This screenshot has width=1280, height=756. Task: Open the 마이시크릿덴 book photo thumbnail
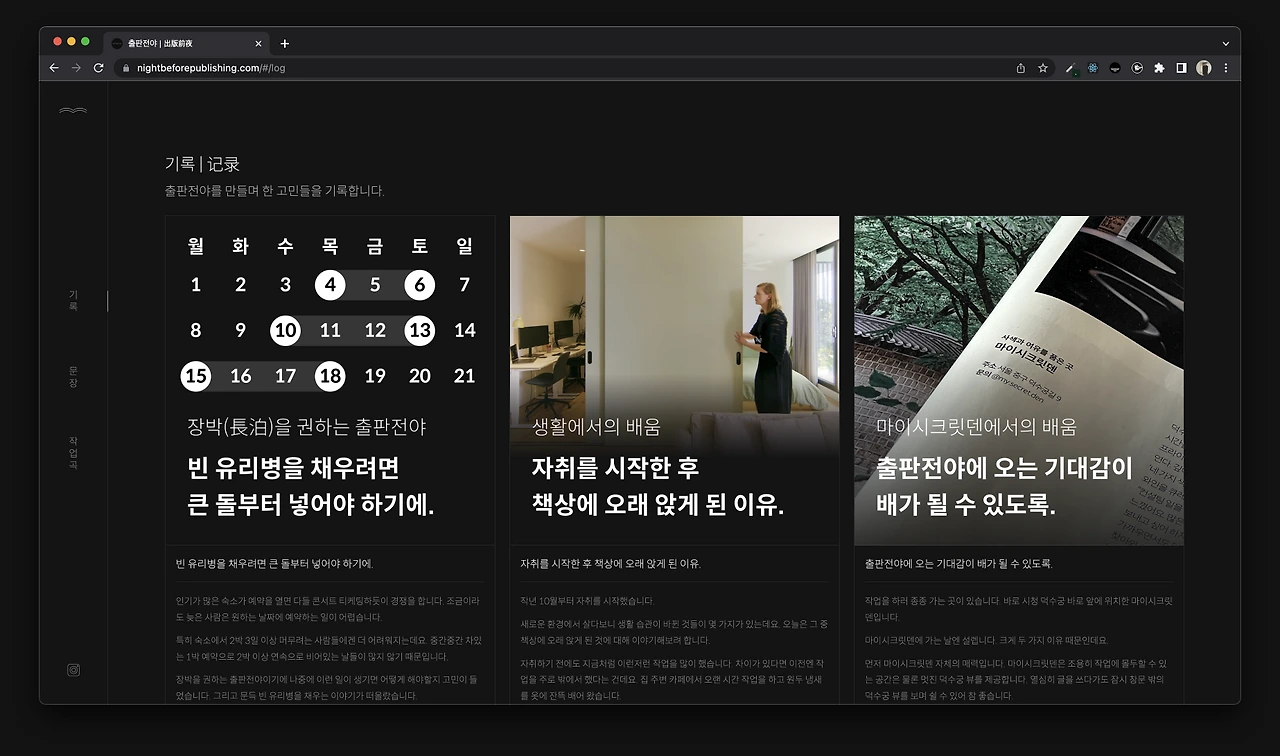pyautogui.click(x=1019, y=381)
